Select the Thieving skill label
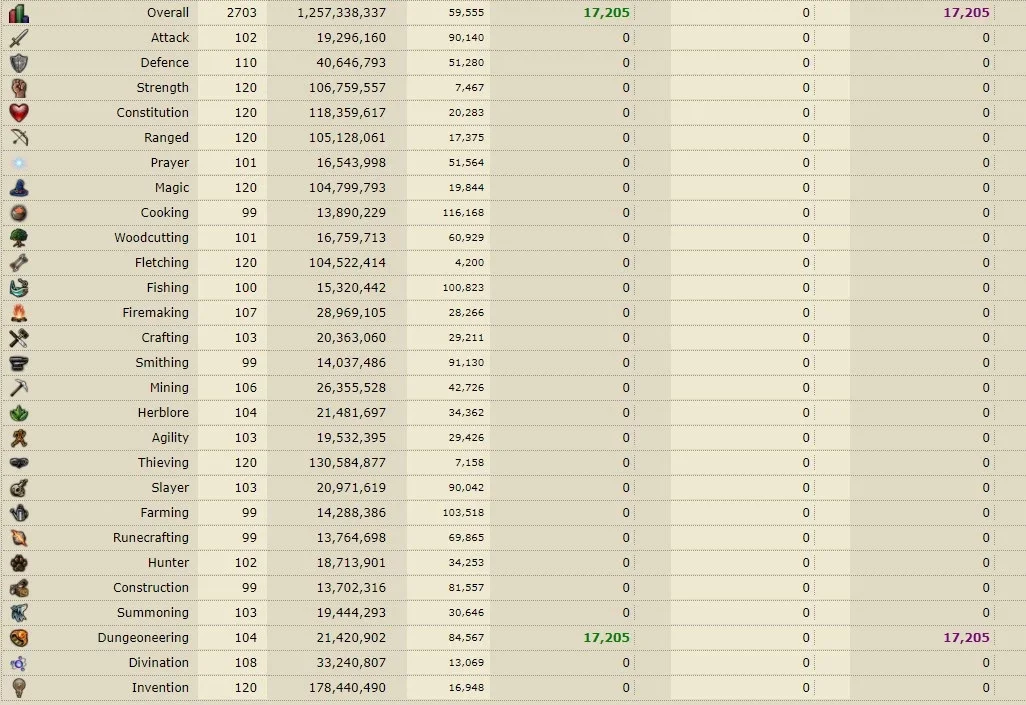 pos(163,463)
